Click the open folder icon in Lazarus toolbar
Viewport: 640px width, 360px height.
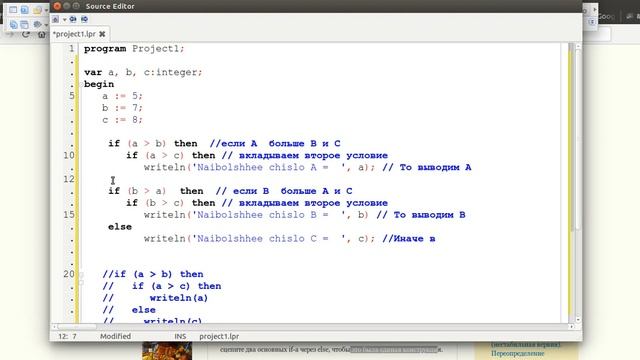[x=37, y=10]
